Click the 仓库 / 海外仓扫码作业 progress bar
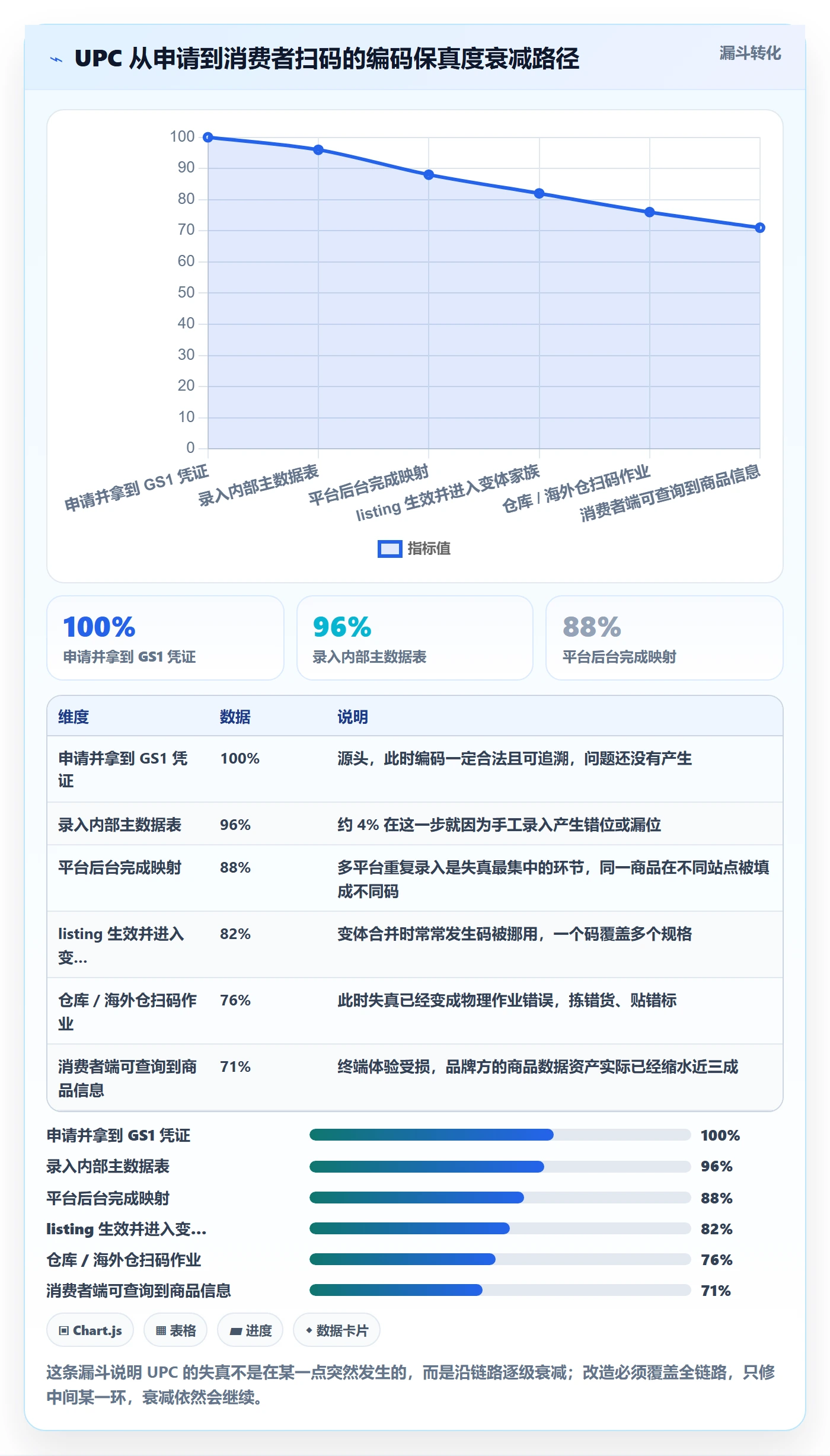 (500, 1259)
